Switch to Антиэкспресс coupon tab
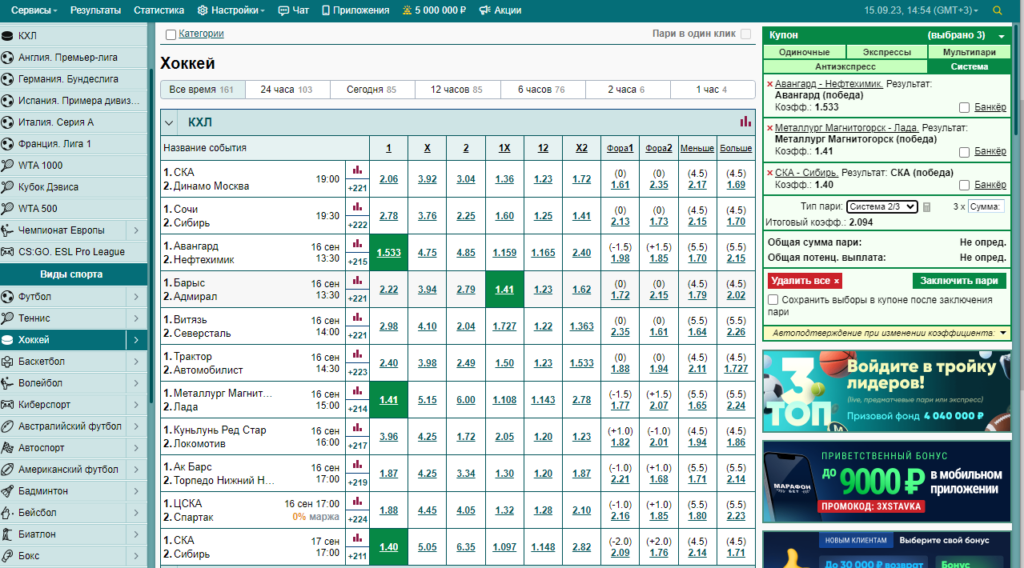1024x568 pixels. coord(845,67)
